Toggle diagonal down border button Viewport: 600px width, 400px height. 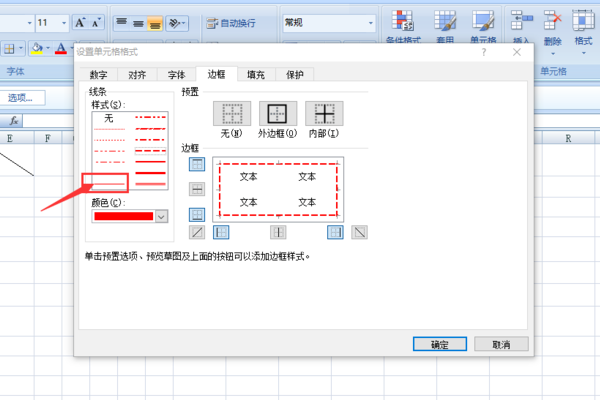[x=360, y=232]
